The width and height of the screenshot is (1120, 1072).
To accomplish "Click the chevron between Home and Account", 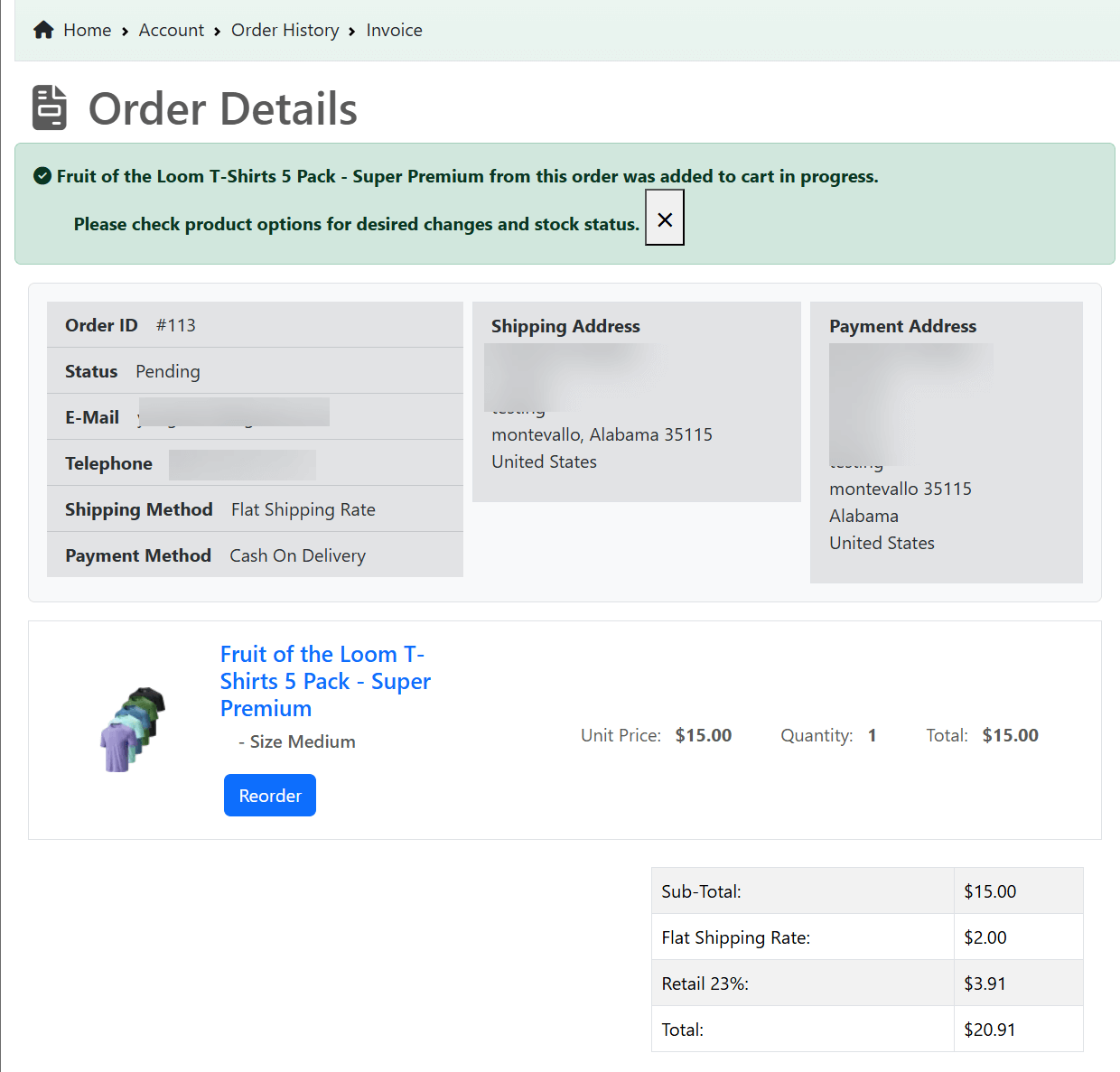I will 125,32.
